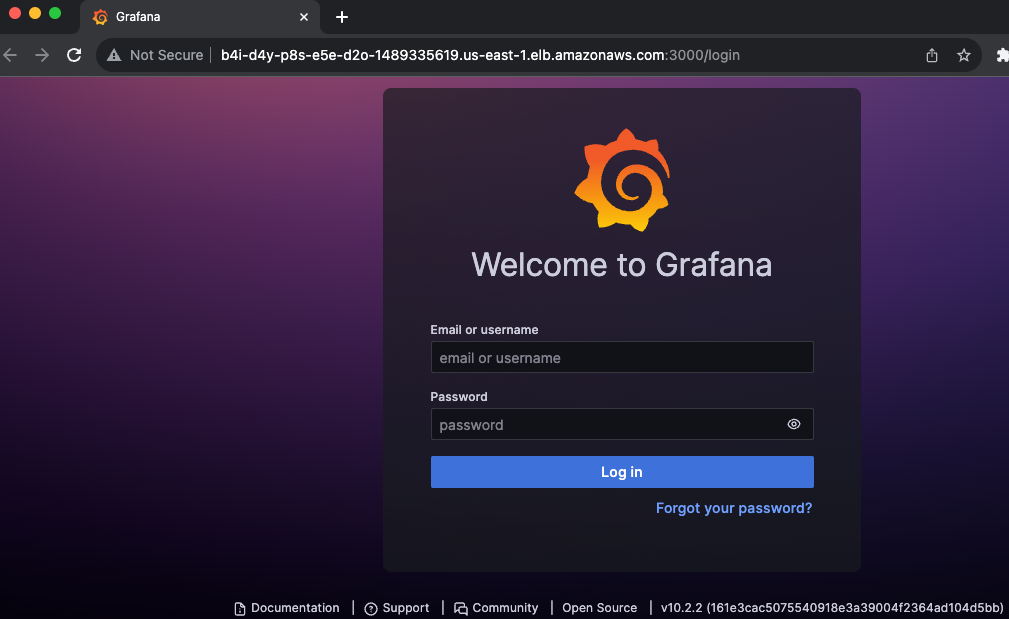Click the Email or username input field
The image size is (1009, 619).
622,357
